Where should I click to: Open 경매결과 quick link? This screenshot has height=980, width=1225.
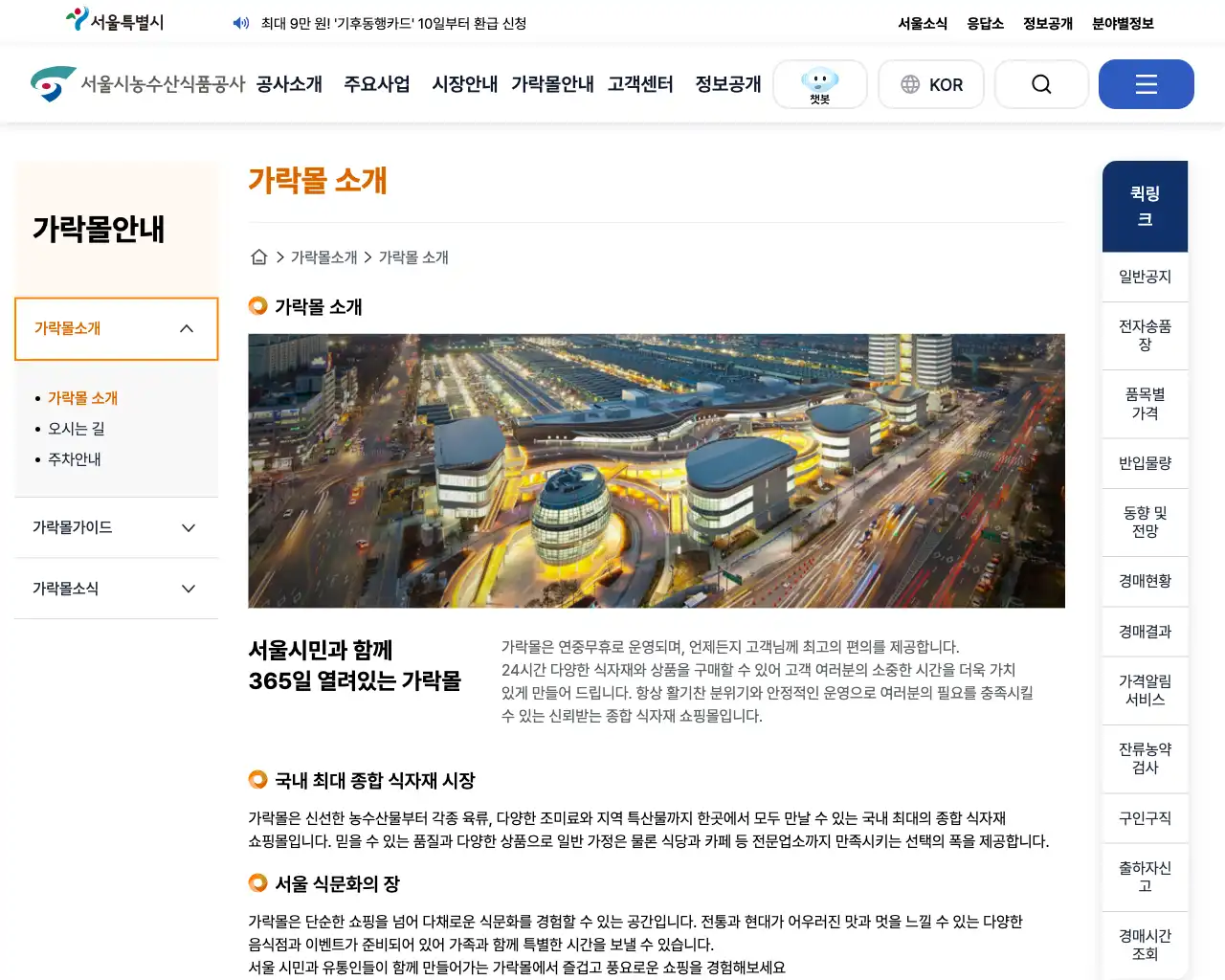tap(1145, 632)
